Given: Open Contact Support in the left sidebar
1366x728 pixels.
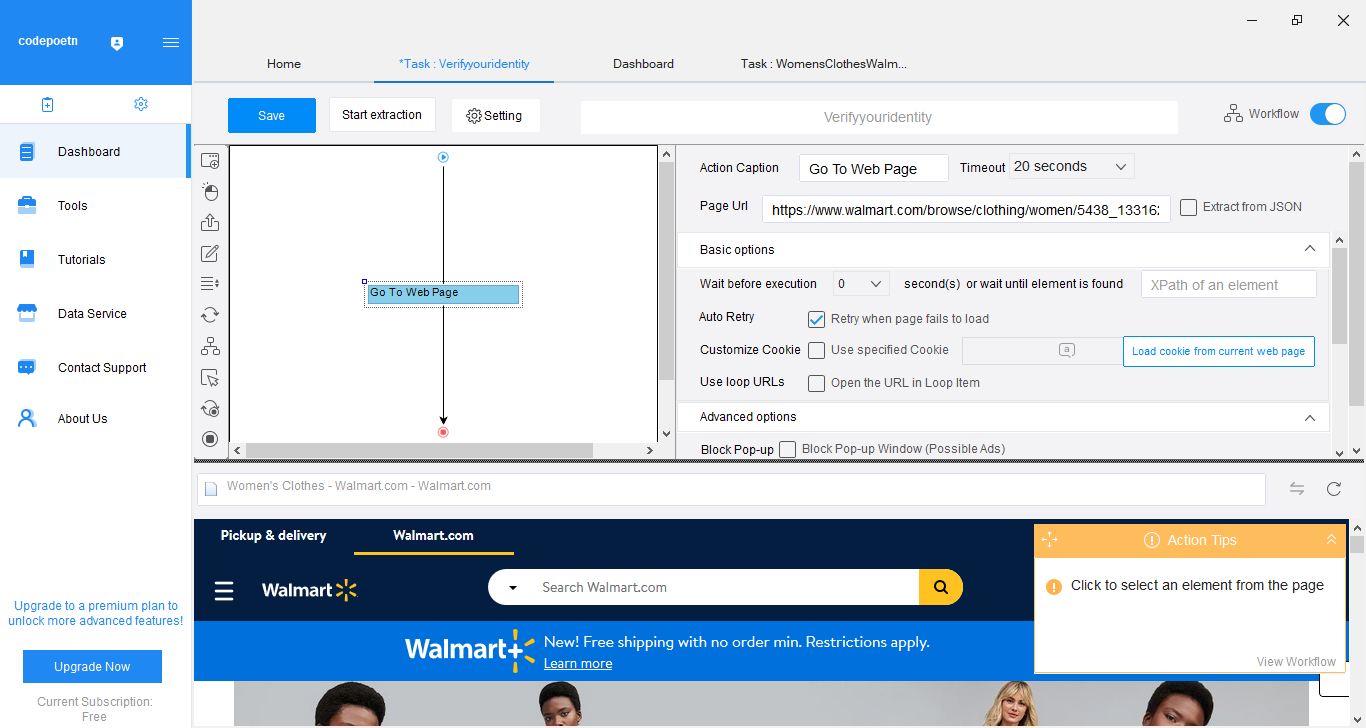Looking at the screenshot, I should pos(95,368).
